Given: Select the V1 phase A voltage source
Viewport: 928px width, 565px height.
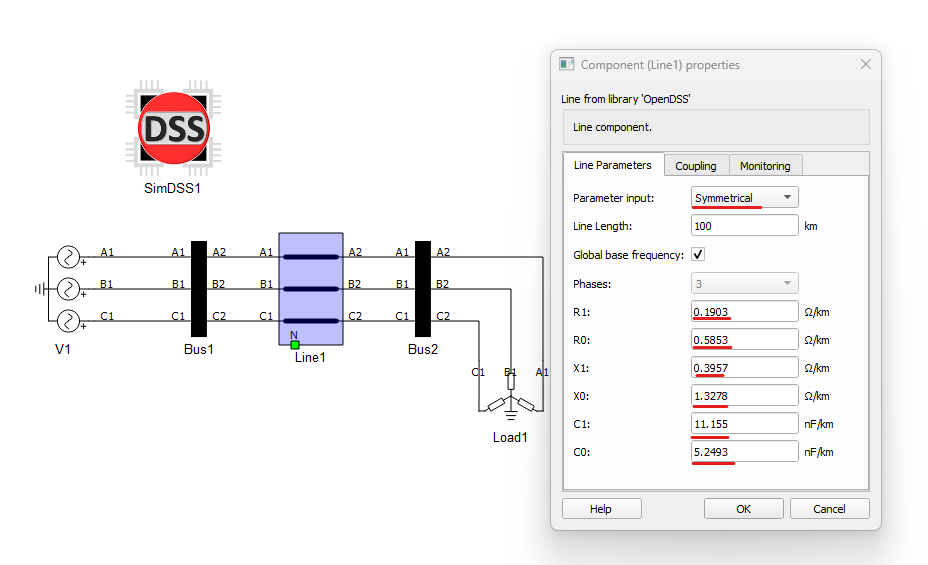Looking at the screenshot, I should tap(68, 257).
